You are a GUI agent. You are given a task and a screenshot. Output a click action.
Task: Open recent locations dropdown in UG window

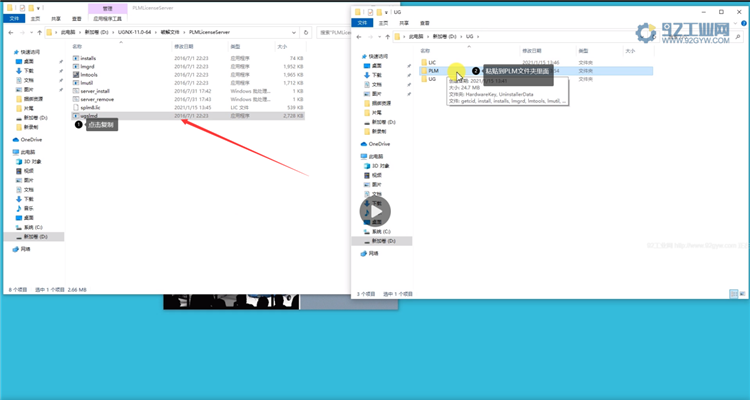pos(380,37)
